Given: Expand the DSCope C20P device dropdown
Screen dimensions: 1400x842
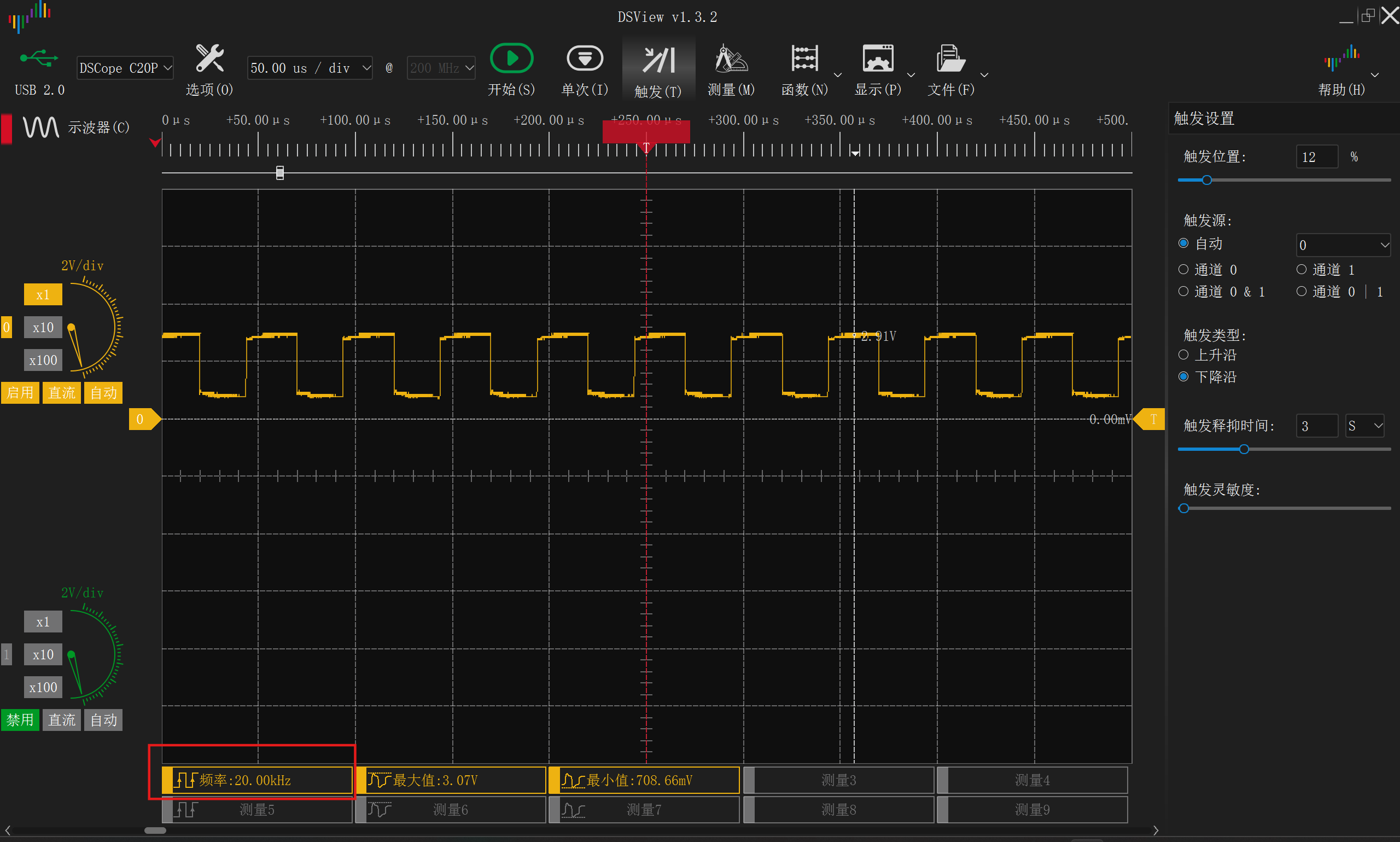Looking at the screenshot, I should [x=125, y=68].
